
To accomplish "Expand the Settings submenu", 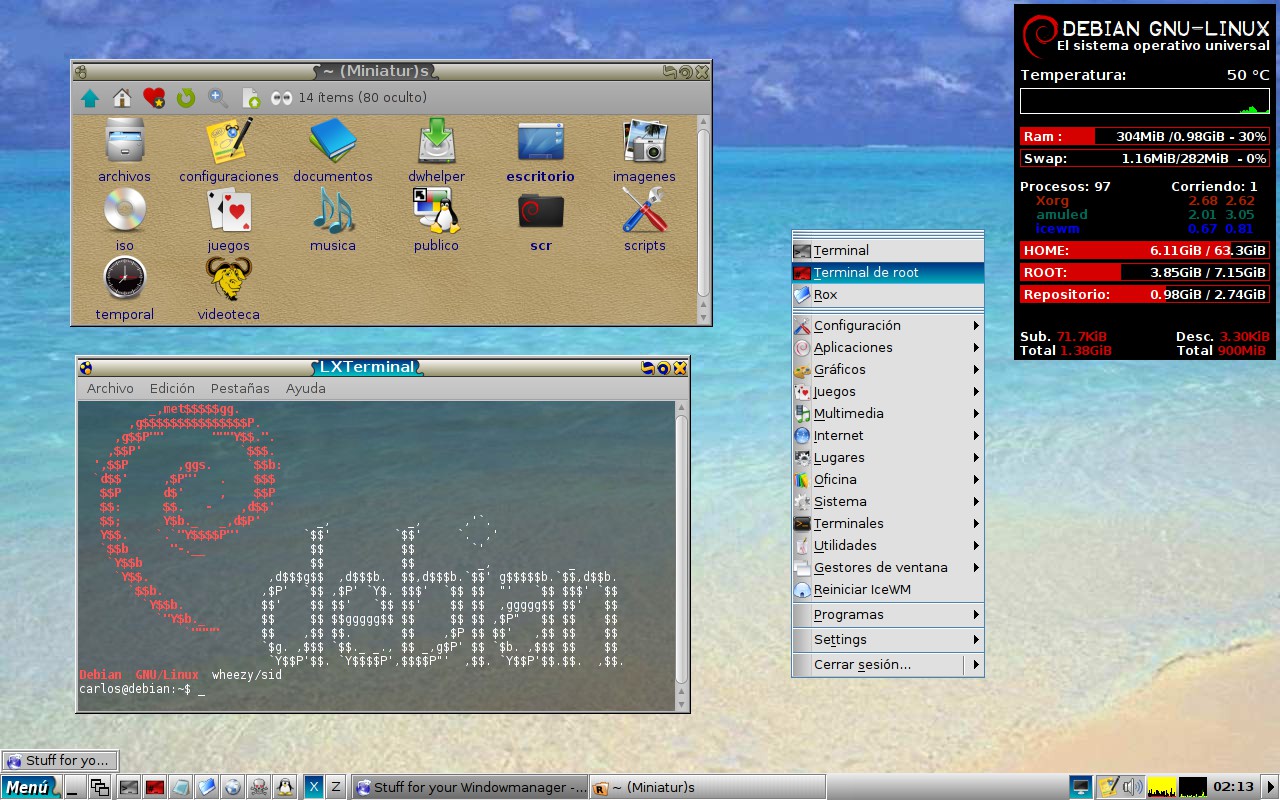I will click(888, 639).
